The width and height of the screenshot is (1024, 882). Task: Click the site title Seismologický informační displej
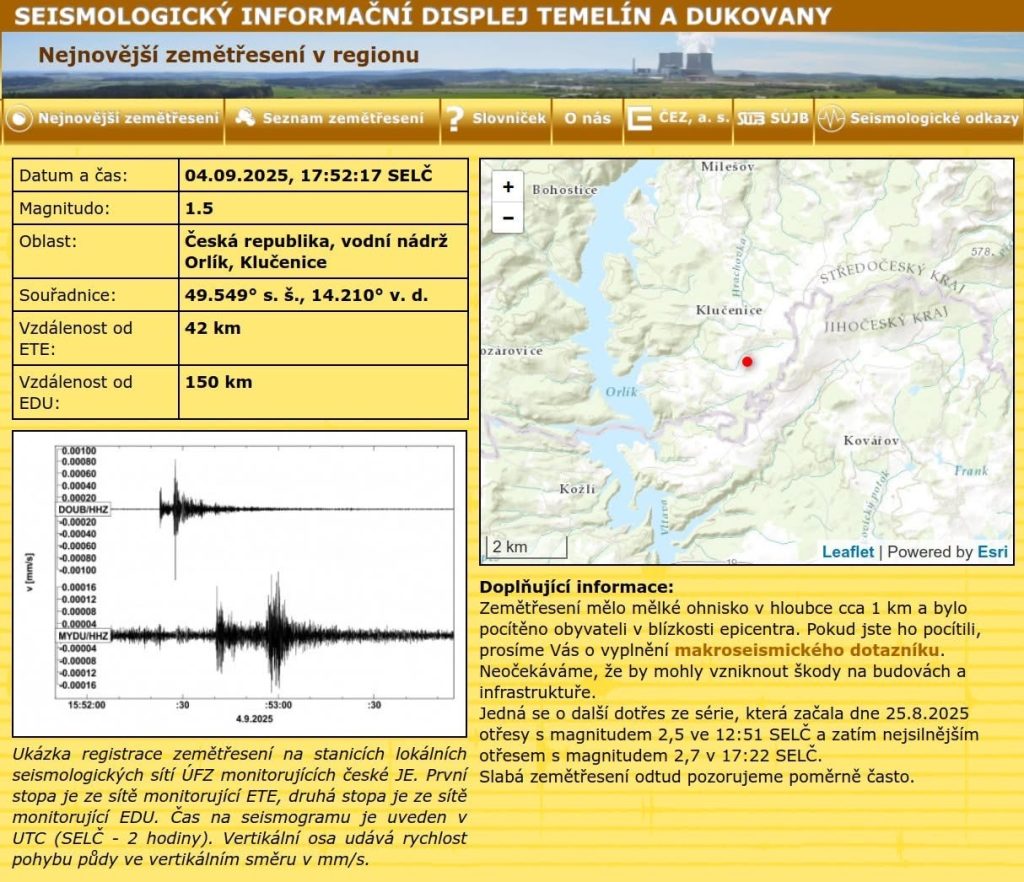423,16
